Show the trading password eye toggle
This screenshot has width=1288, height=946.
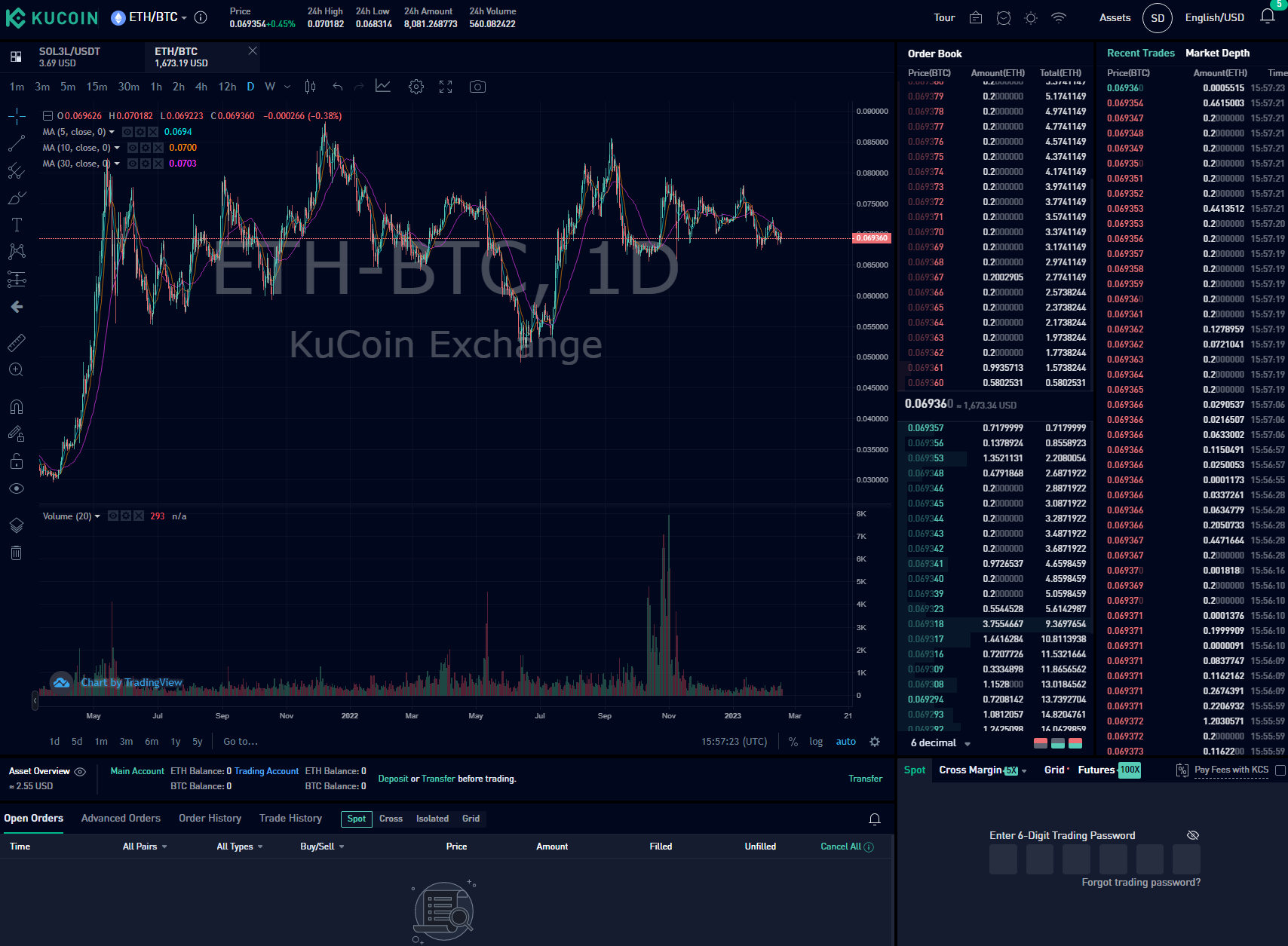[1193, 835]
